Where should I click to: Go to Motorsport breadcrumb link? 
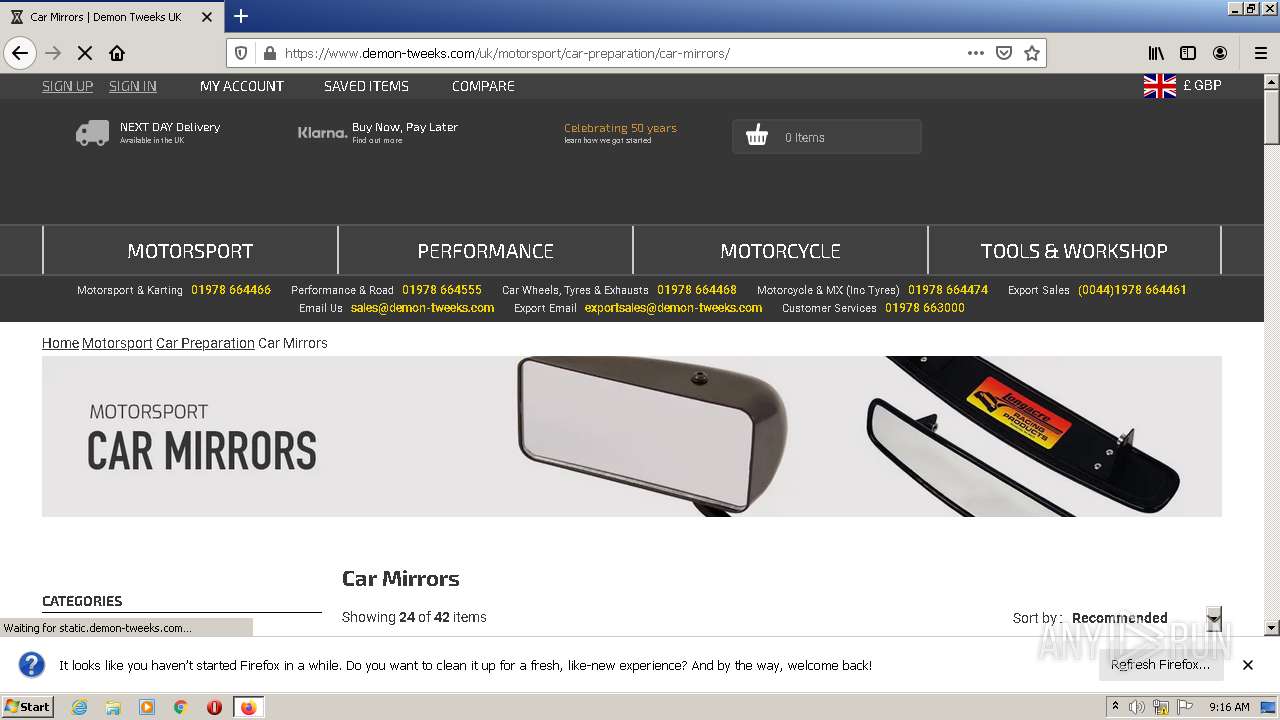[117, 343]
